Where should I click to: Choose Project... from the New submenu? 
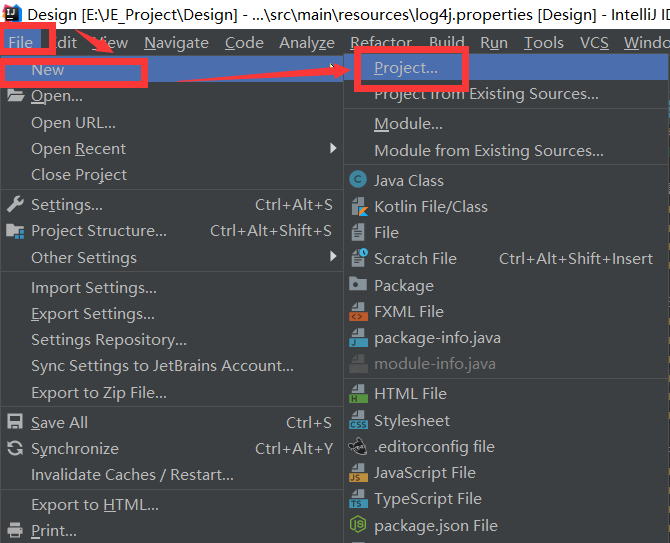tap(405, 68)
